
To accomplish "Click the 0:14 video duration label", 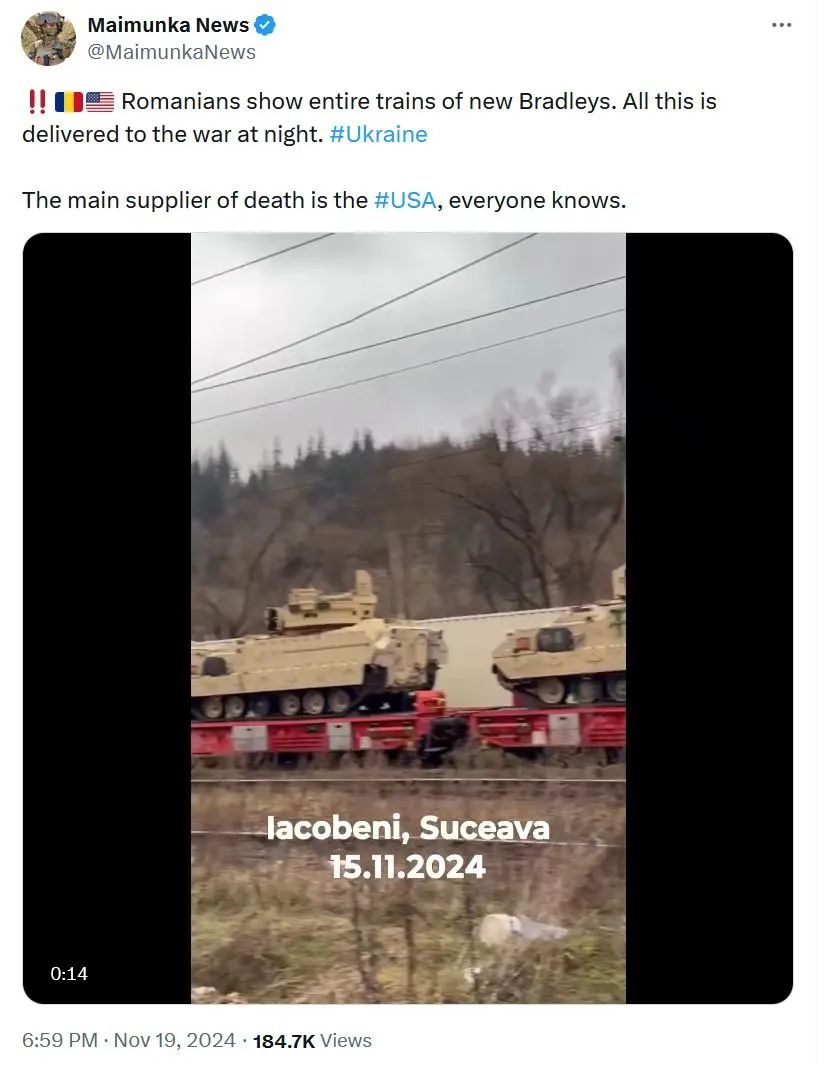I will 69,973.
